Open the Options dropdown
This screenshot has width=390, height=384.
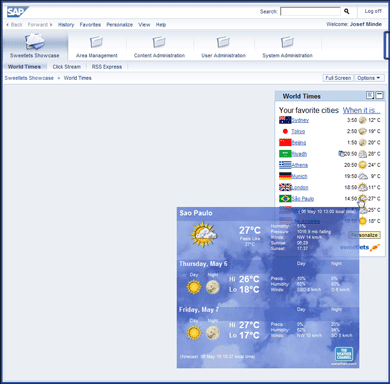[369, 78]
